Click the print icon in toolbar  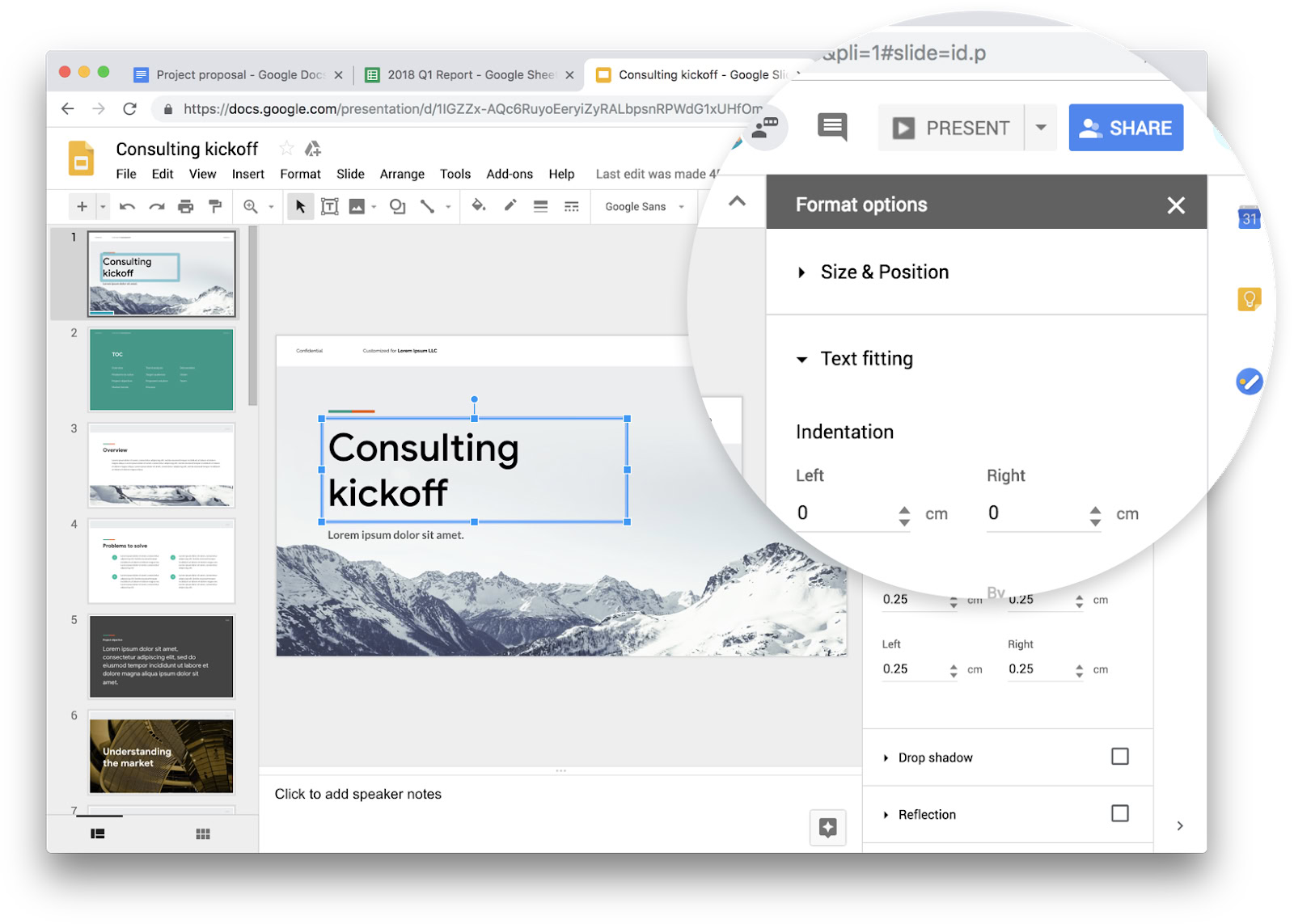[186, 207]
